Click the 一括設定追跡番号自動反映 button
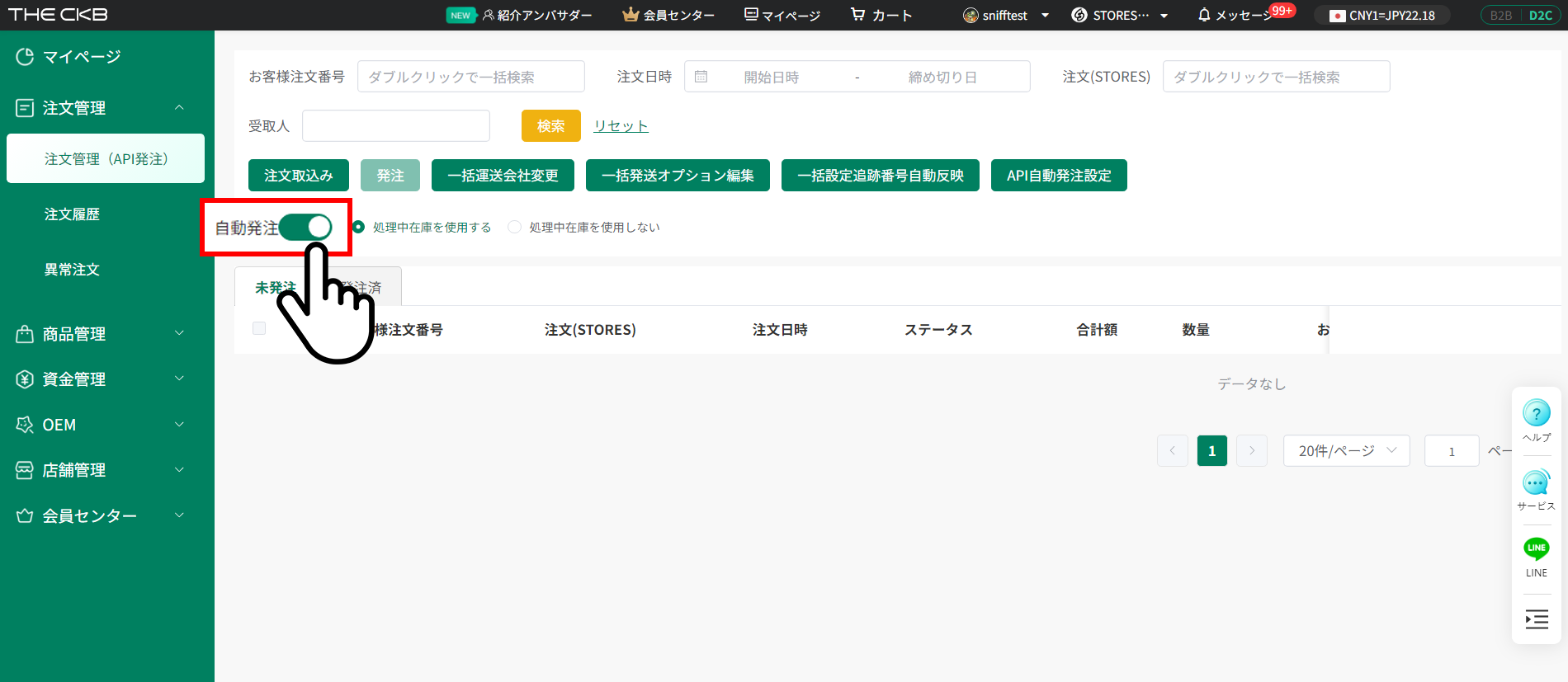 (881, 175)
